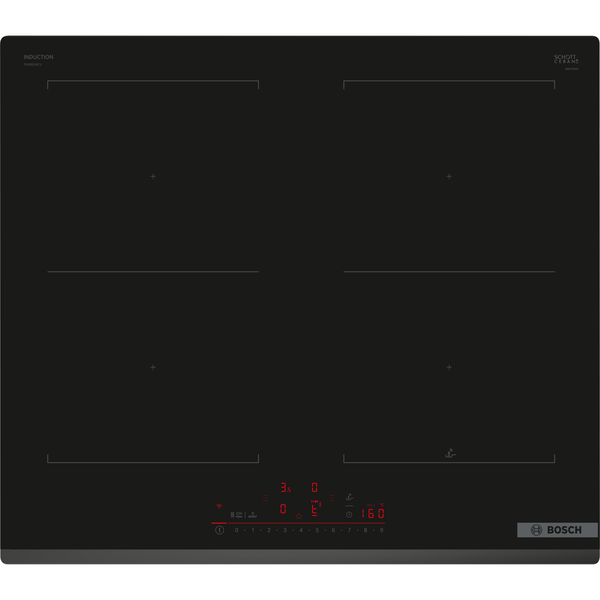
Task: Tap the 160 temperature timer display
Action: pyautogui.click(x=373, y=513)
